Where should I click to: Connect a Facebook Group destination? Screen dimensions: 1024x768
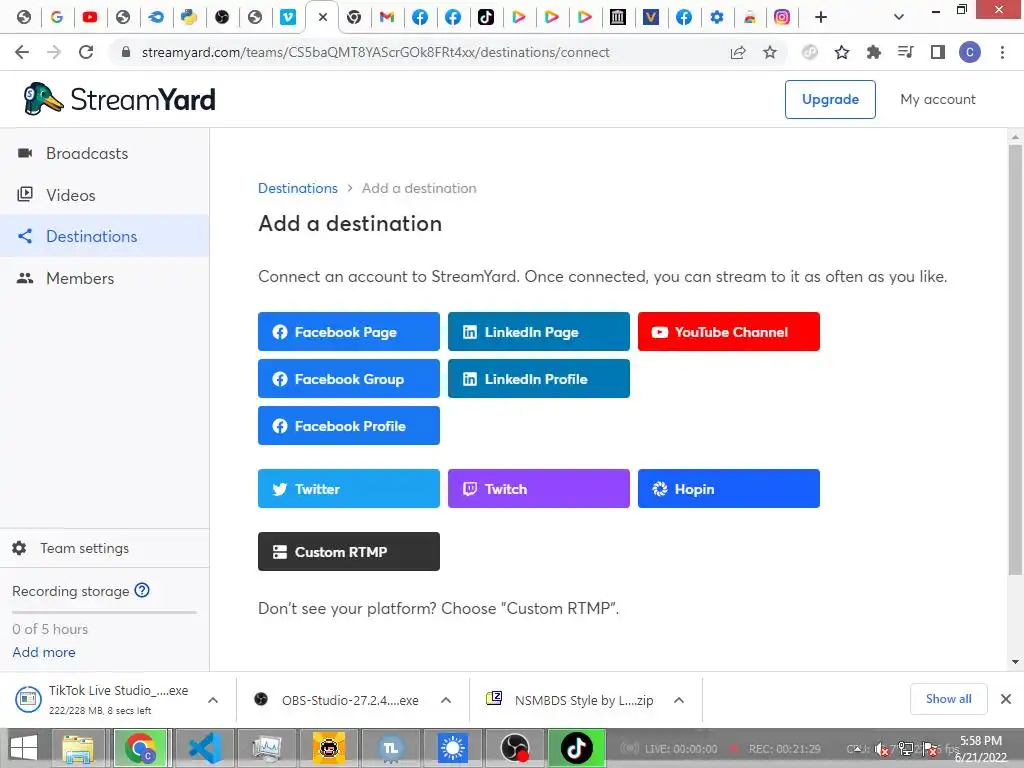349,379
